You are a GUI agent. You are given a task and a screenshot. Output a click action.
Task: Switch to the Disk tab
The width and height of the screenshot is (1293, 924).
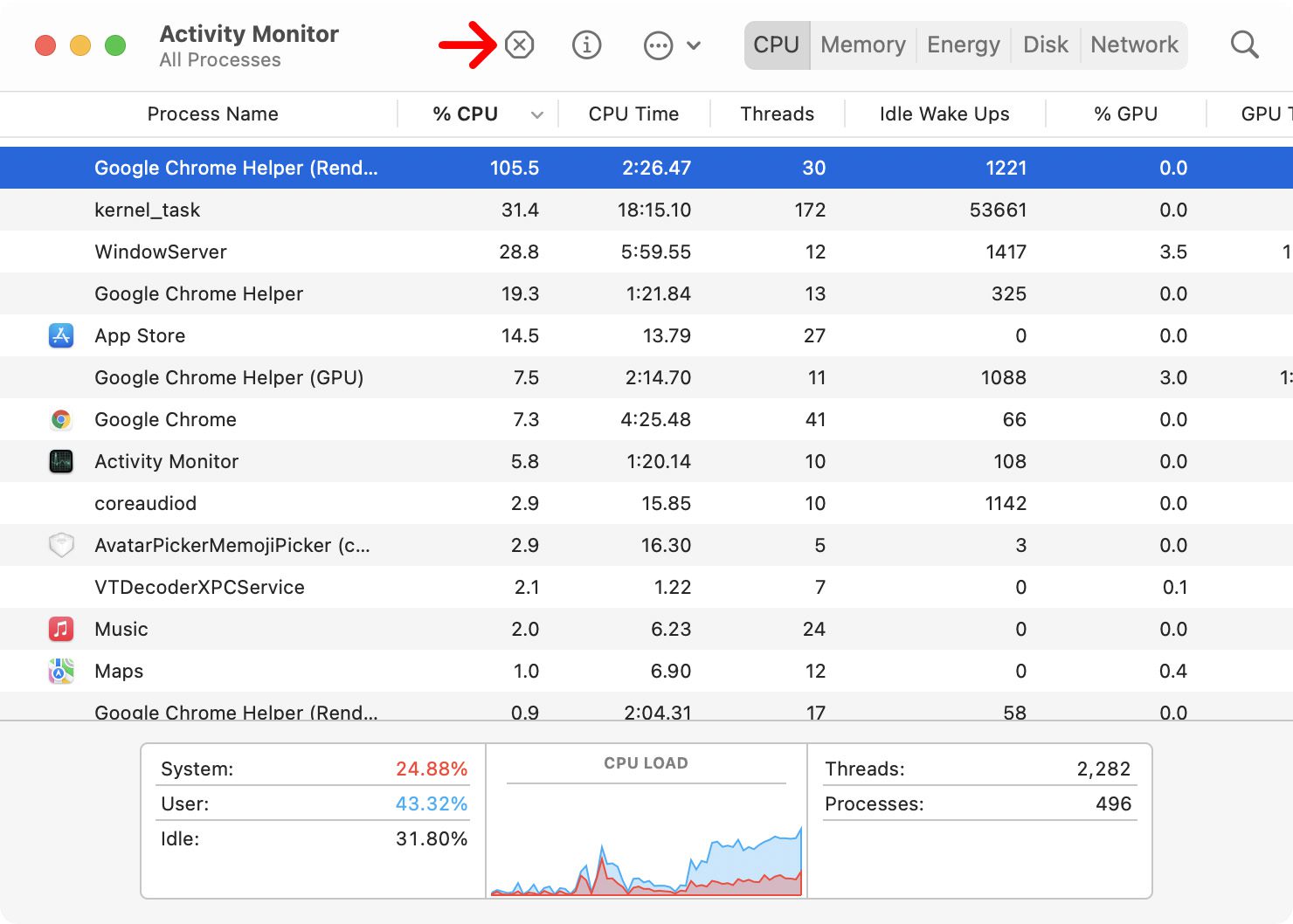(x=1046, y=45)
